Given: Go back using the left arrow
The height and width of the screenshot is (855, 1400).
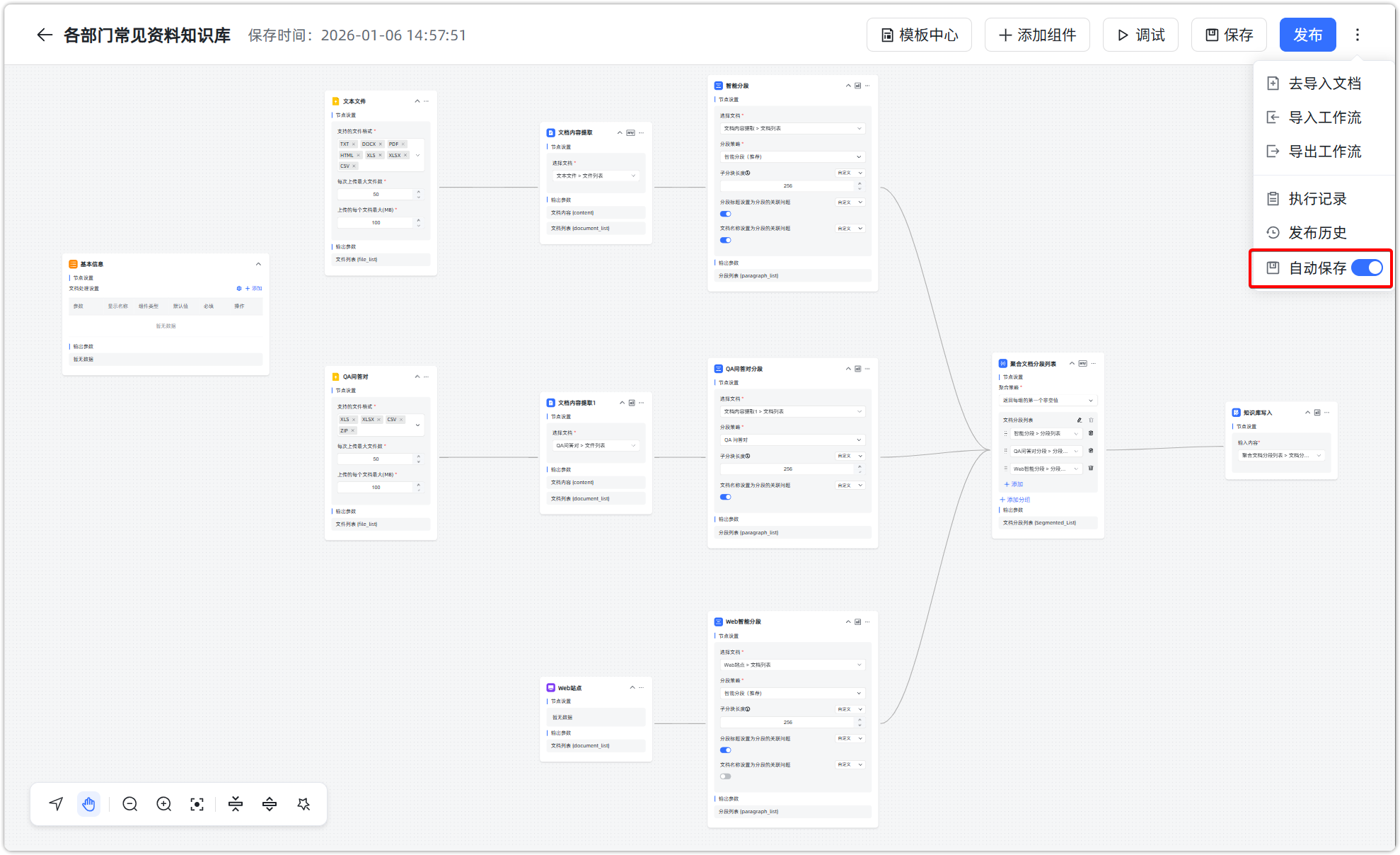Looking at the screenshot, I should 45,35.
